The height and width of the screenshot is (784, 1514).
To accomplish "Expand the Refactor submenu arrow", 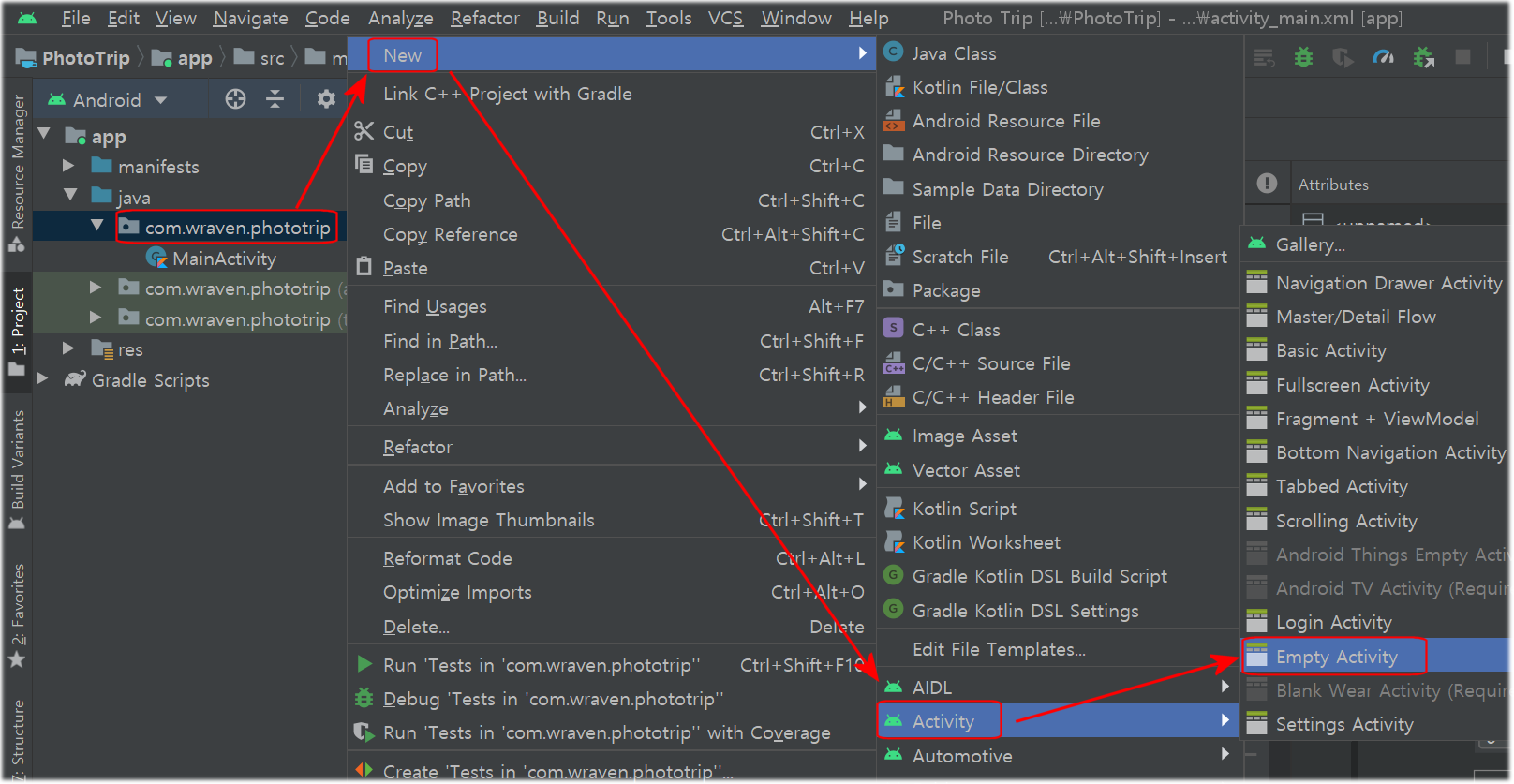I will coord(862,446).
